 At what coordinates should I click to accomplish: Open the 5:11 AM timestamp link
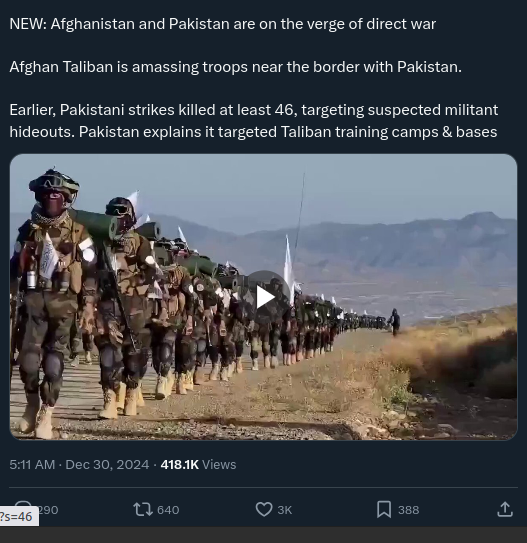point(32,465)
